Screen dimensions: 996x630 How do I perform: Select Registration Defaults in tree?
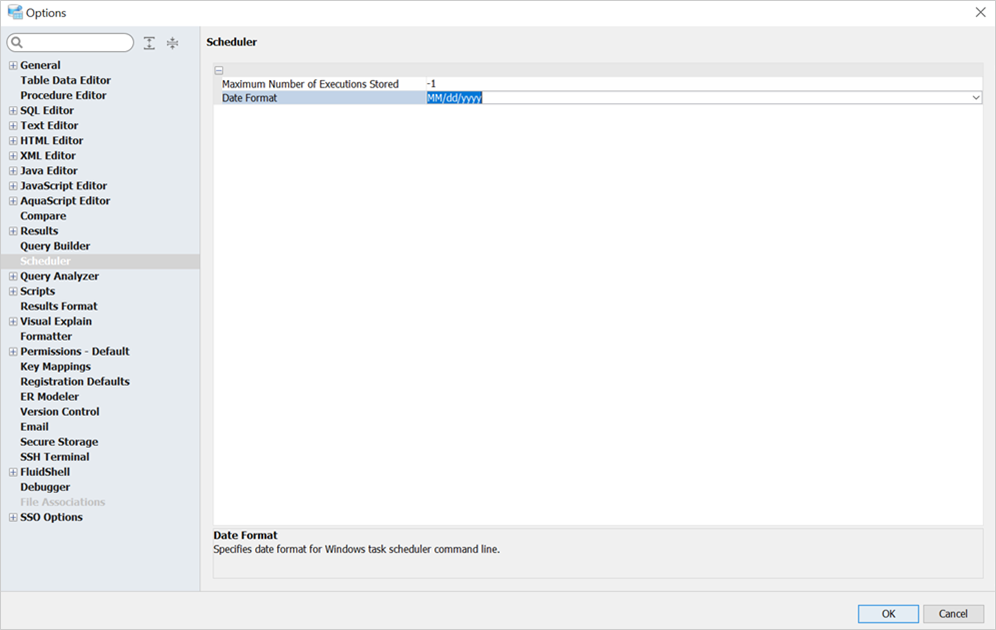[75, 382]
